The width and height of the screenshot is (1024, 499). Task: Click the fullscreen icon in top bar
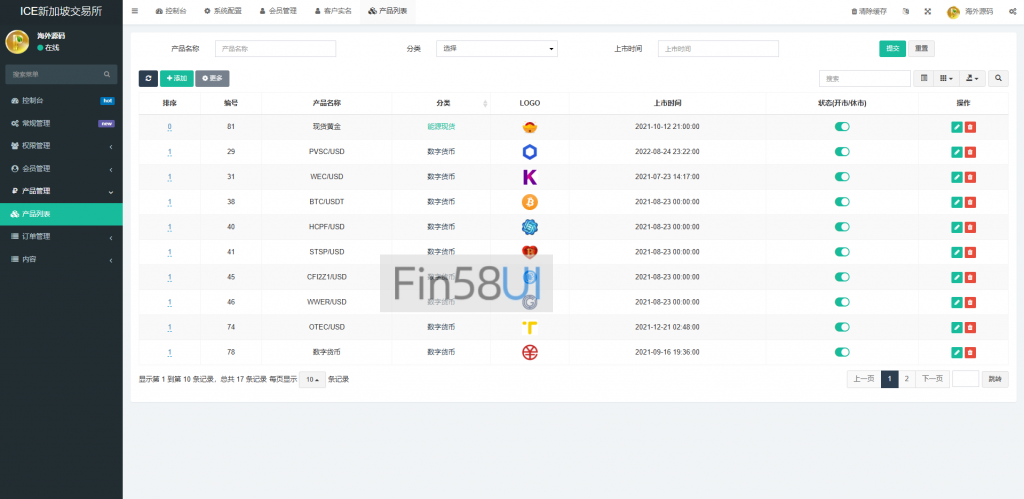pos(927,12)
